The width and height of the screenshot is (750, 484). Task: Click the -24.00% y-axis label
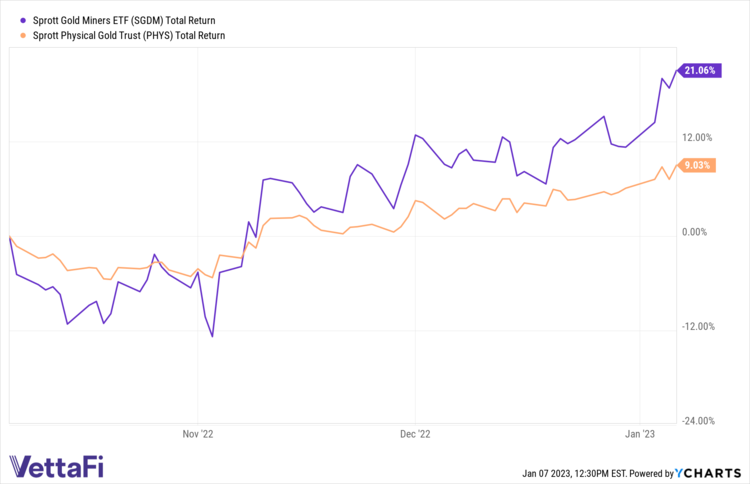click(x=696, y=420)
